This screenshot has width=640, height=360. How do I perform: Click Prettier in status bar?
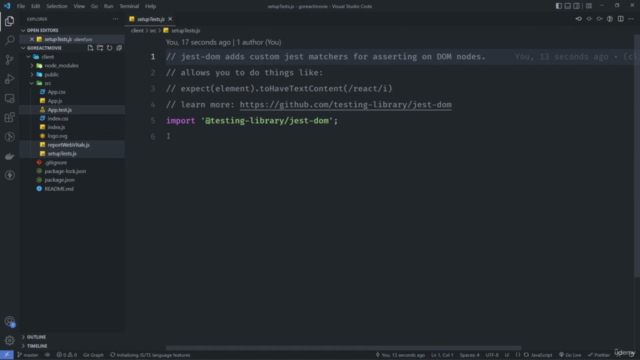599,355
